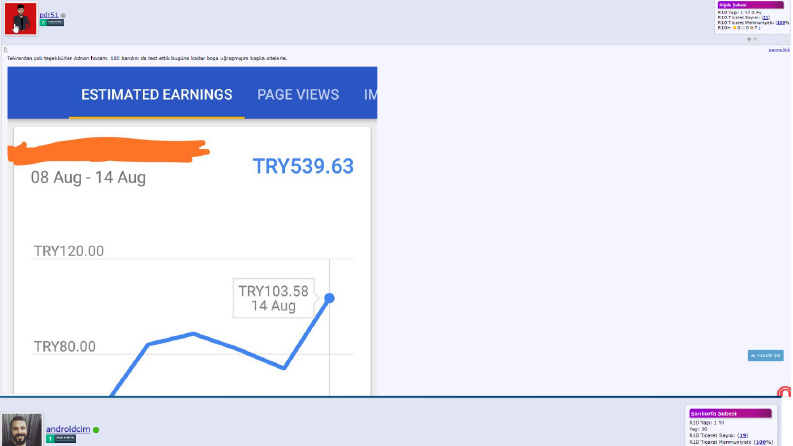Click the 14 Aug data point on chart
The width and height of the screenshot is (793, 446).
coord(329,298)
